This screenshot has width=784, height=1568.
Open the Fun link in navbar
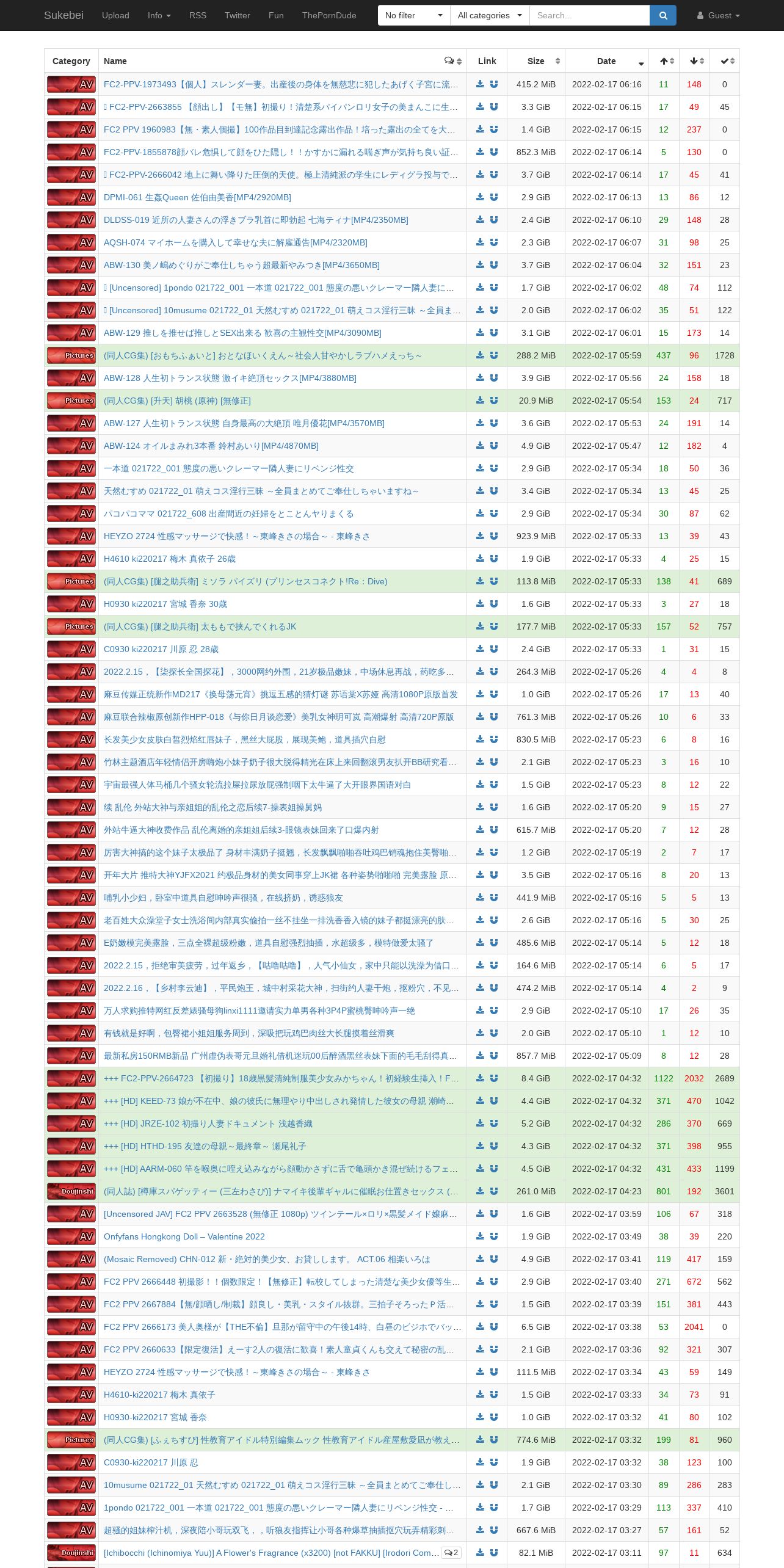(276, 15)
